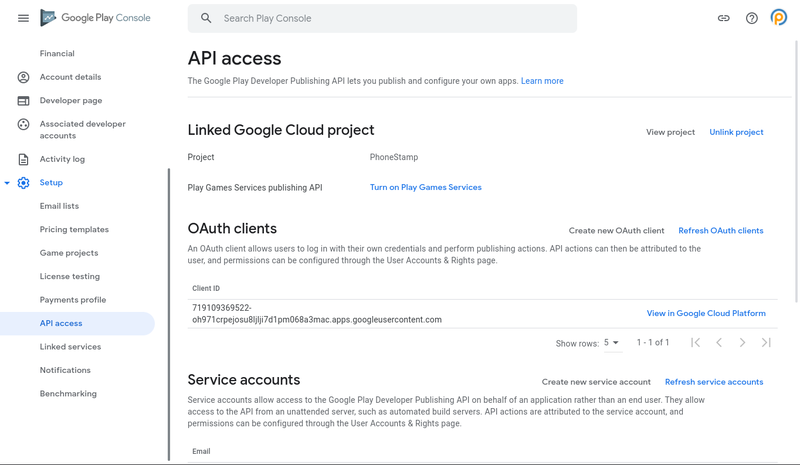Click View project button
800x465 pixels.
[x=670, y=132]
